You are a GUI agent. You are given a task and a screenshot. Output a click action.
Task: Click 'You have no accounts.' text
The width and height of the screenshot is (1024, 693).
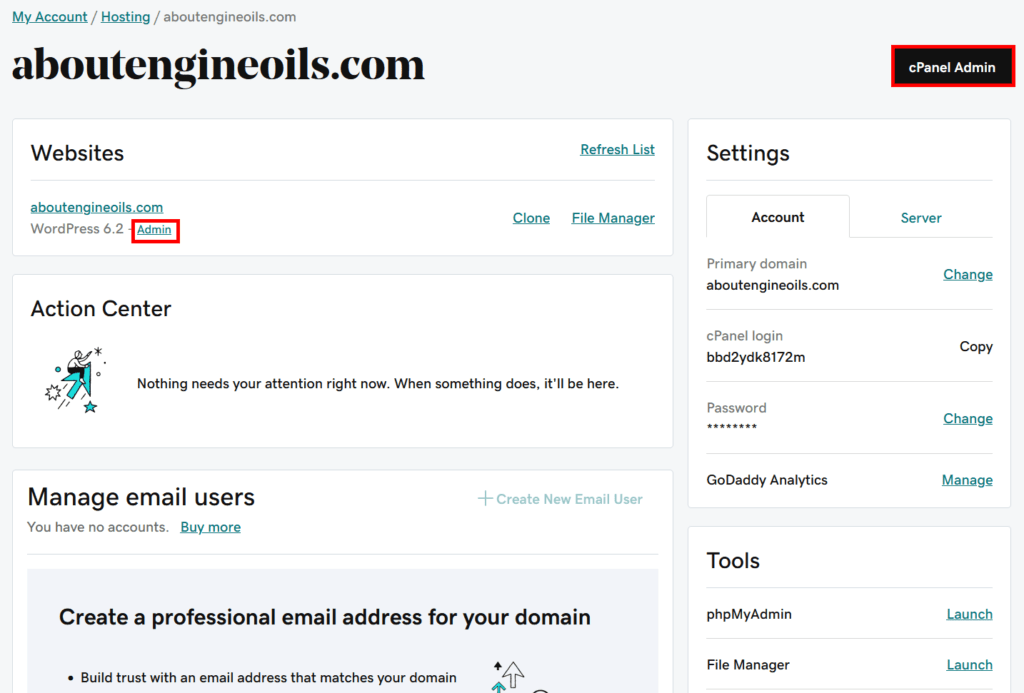[98, 527]
